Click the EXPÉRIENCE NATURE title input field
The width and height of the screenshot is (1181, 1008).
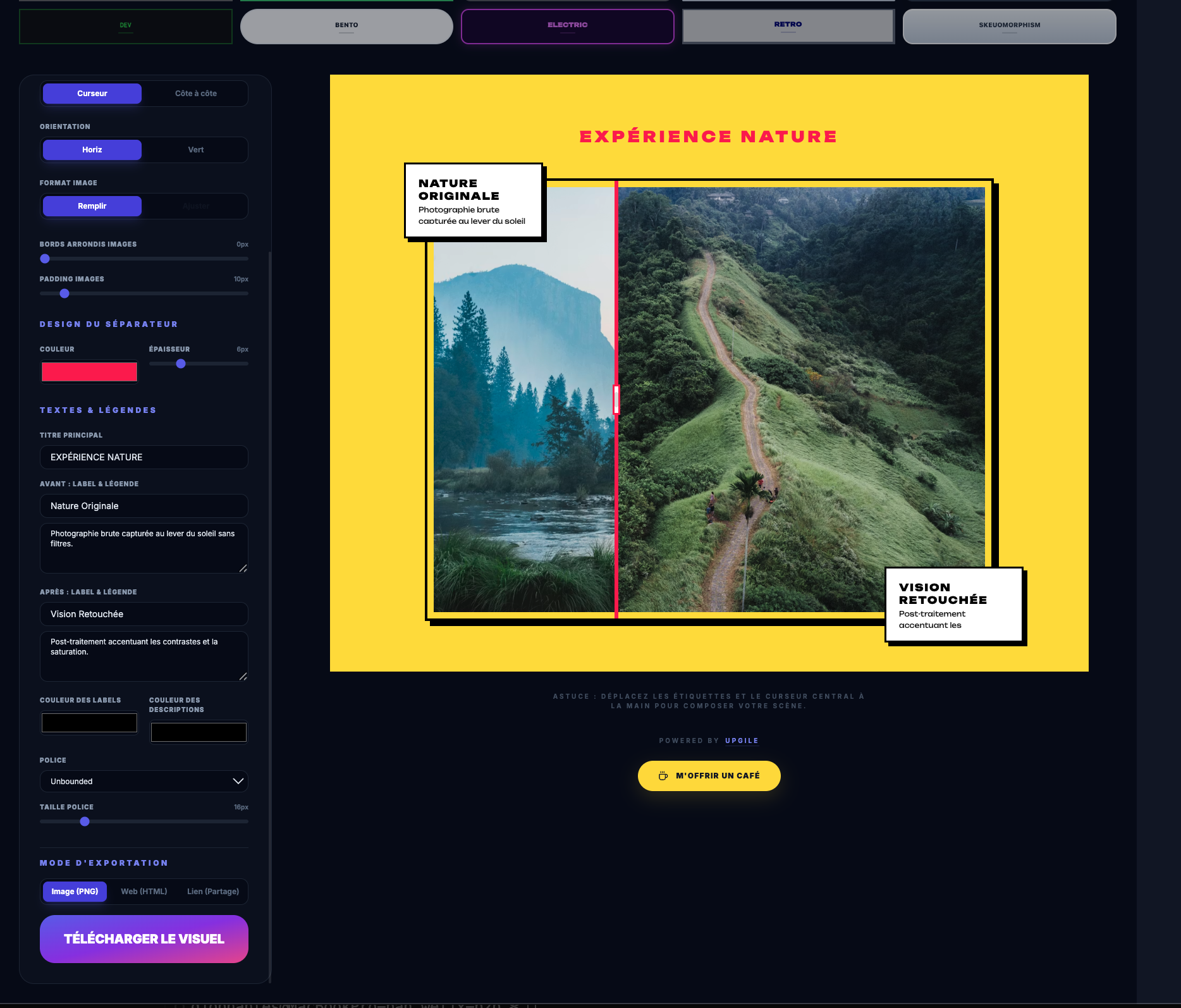[144, 457]
